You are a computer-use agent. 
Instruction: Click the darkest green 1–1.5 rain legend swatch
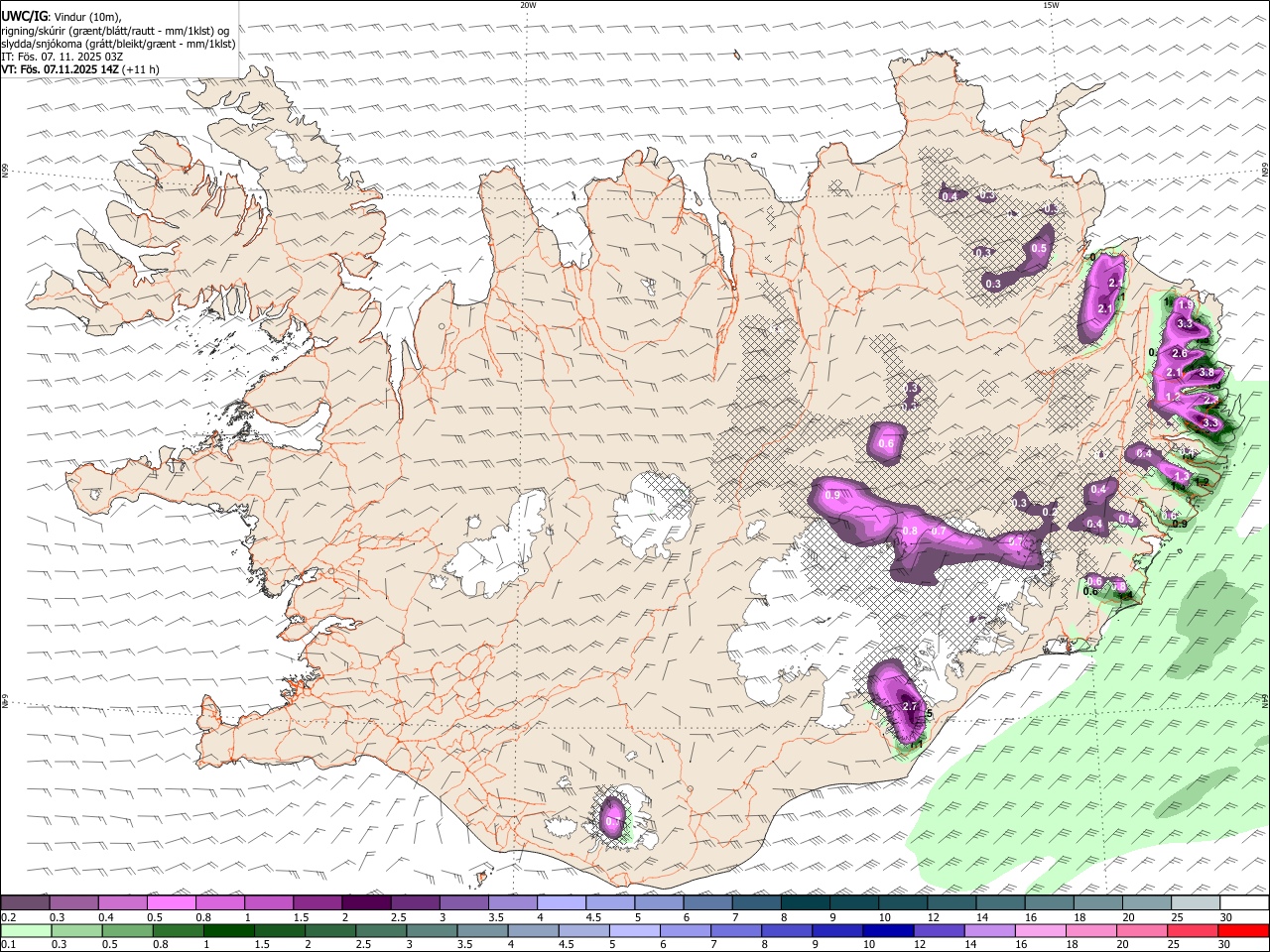point(229,930)
